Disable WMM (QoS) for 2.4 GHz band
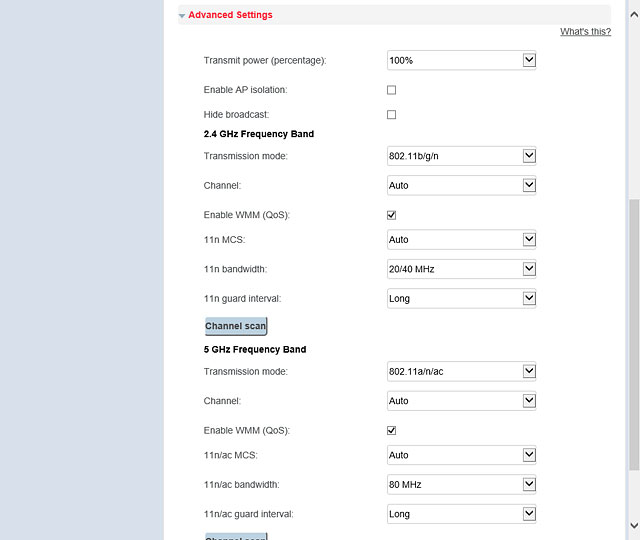This screenshot has width=640, height=540. (x=391, y=215)
